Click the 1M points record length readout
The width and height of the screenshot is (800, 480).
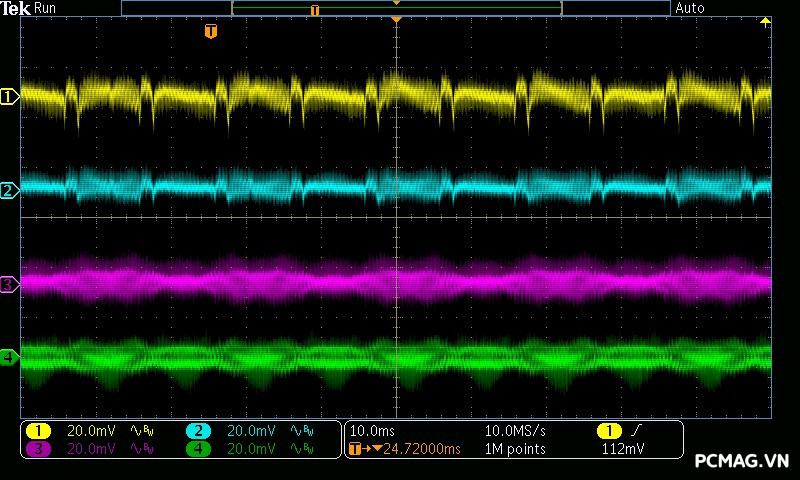[515, 449]
